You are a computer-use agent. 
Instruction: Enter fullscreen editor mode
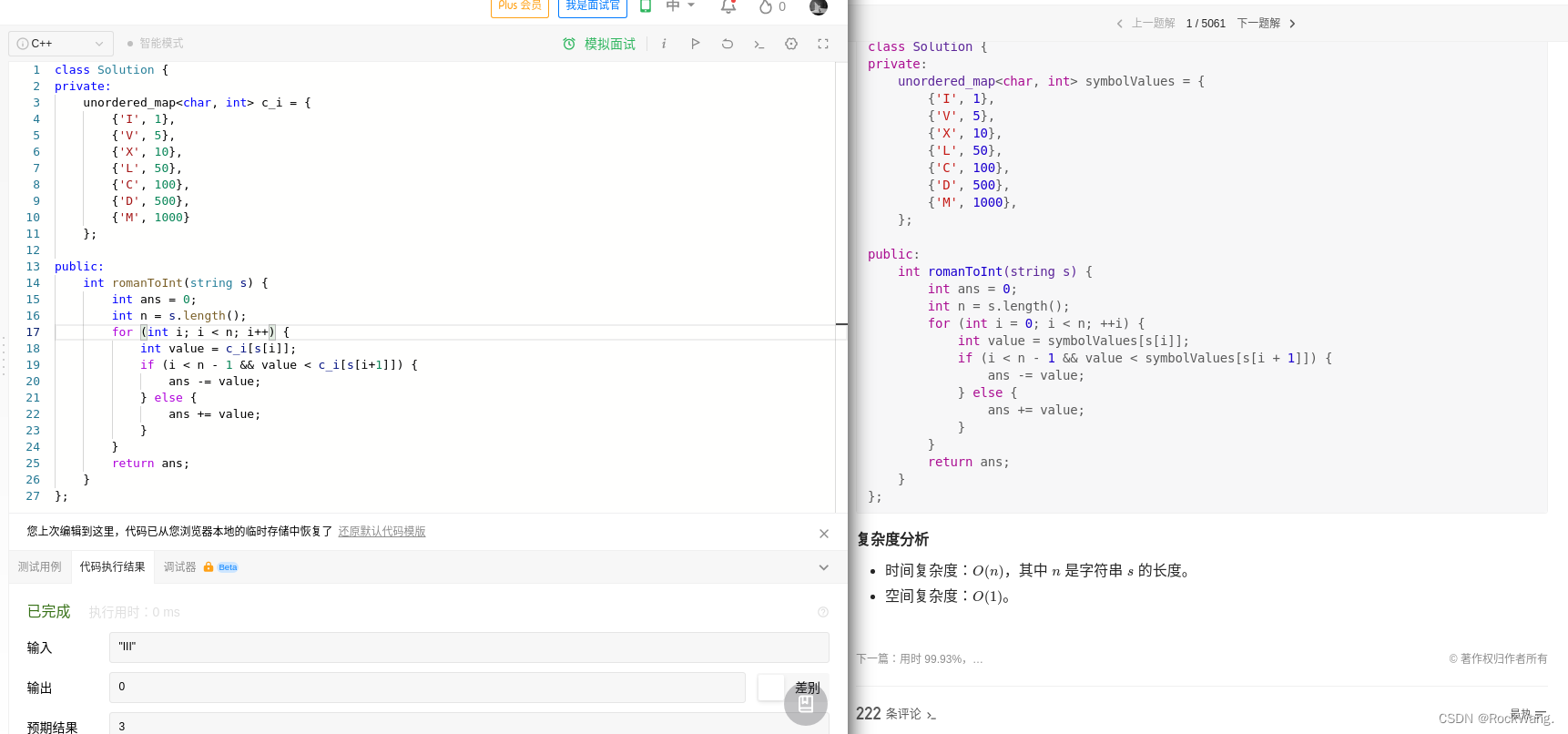click(x=823, y=44)
